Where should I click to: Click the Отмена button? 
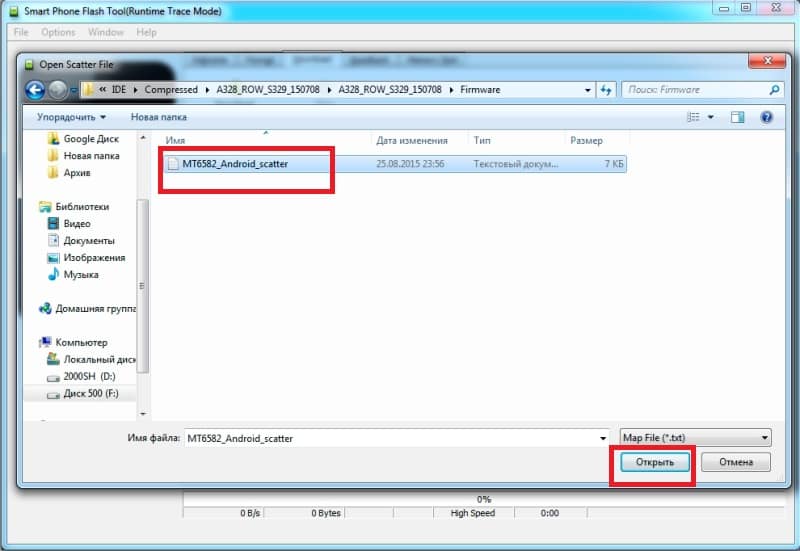pos(736,462)
